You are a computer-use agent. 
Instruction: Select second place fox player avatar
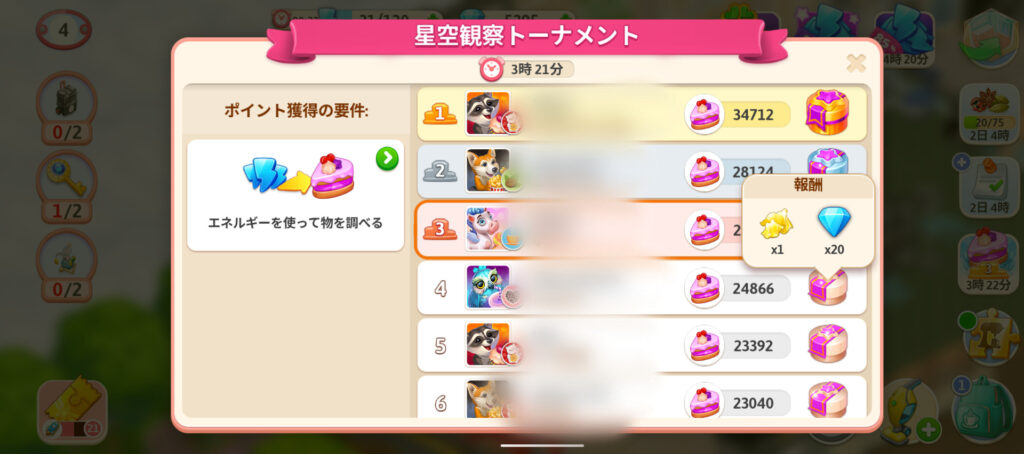pyautogui.click(x=488, y=170)
